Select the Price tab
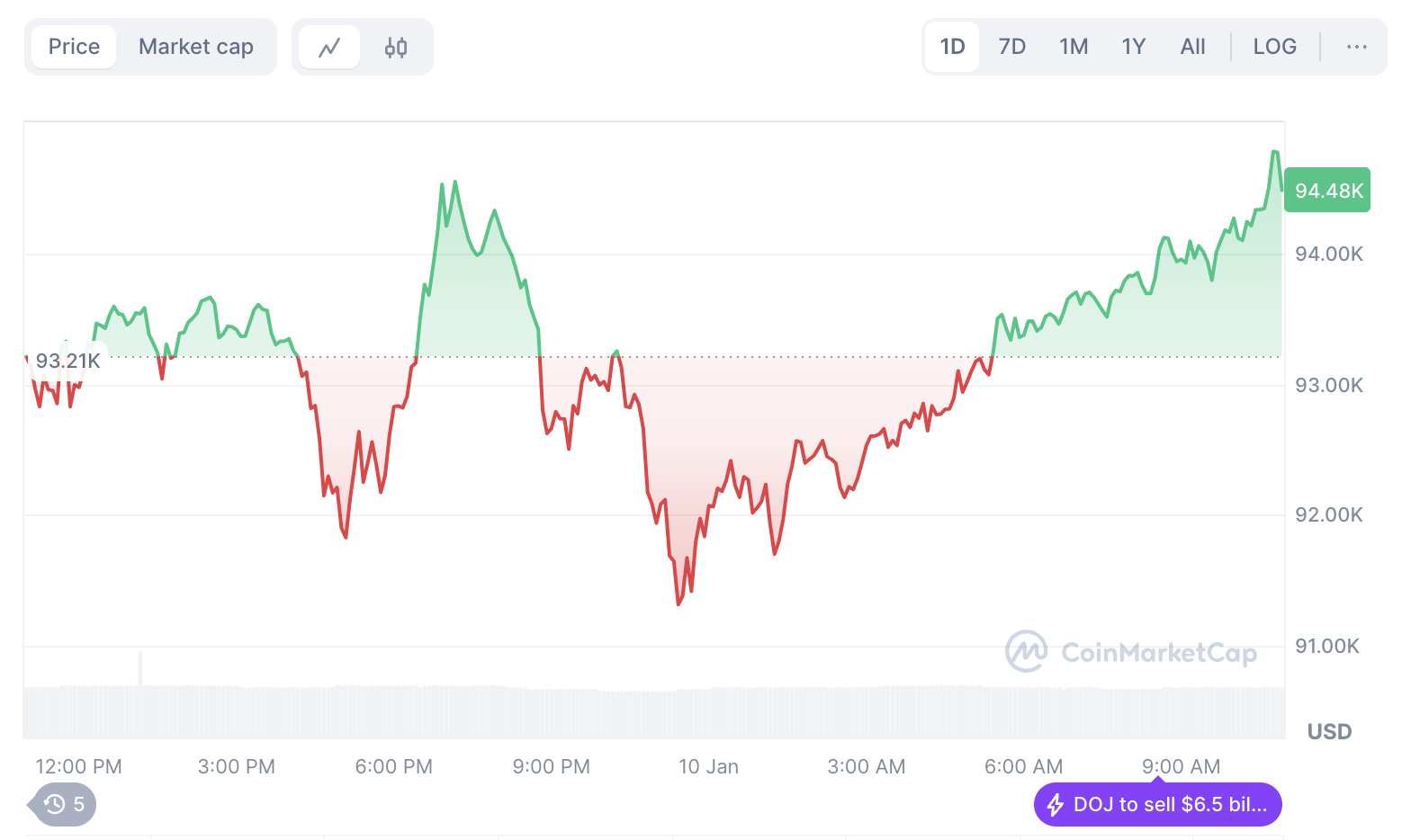The width and height of the screenshot is (1402, 840). (74, 47)
